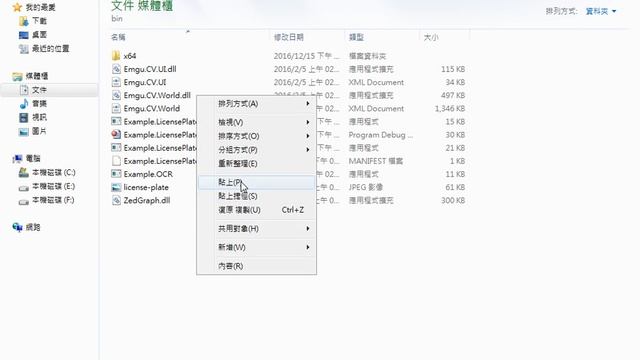Click the MANIFEST 檔案 type cell
This screenshot has height=360, width=640.
tap(376, 161)
